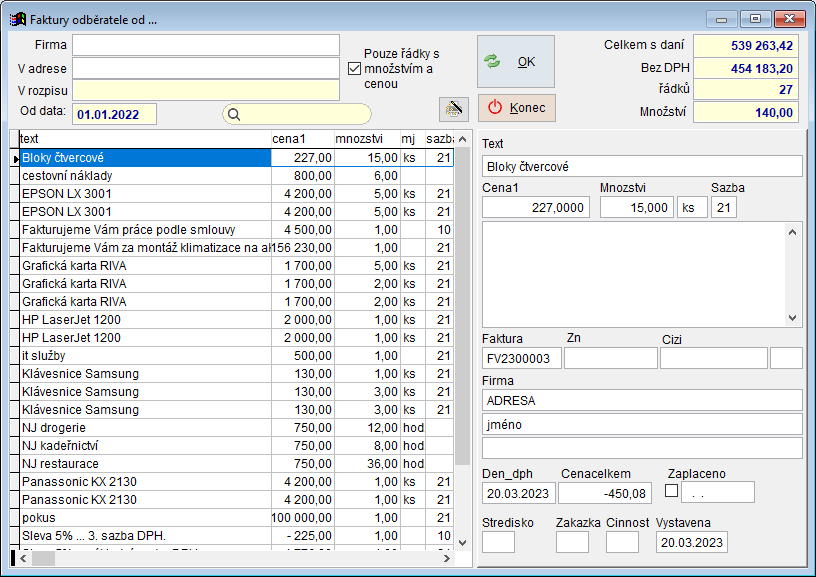Screen dimensions: 816x577
Task: Click the Vystavena field 20.03.2023
Action: pyautogui.click(x=692, y=542)
